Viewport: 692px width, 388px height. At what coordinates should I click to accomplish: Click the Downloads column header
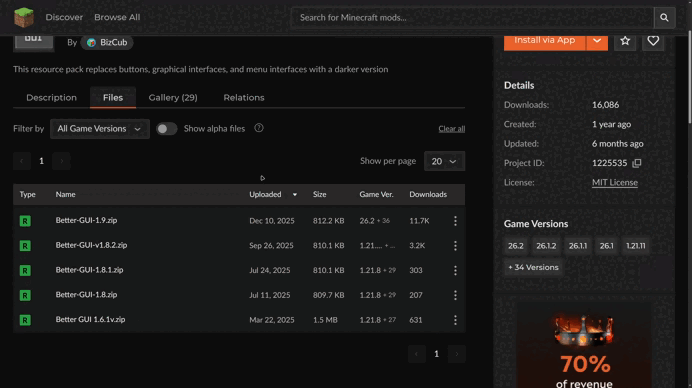point(428,195)
